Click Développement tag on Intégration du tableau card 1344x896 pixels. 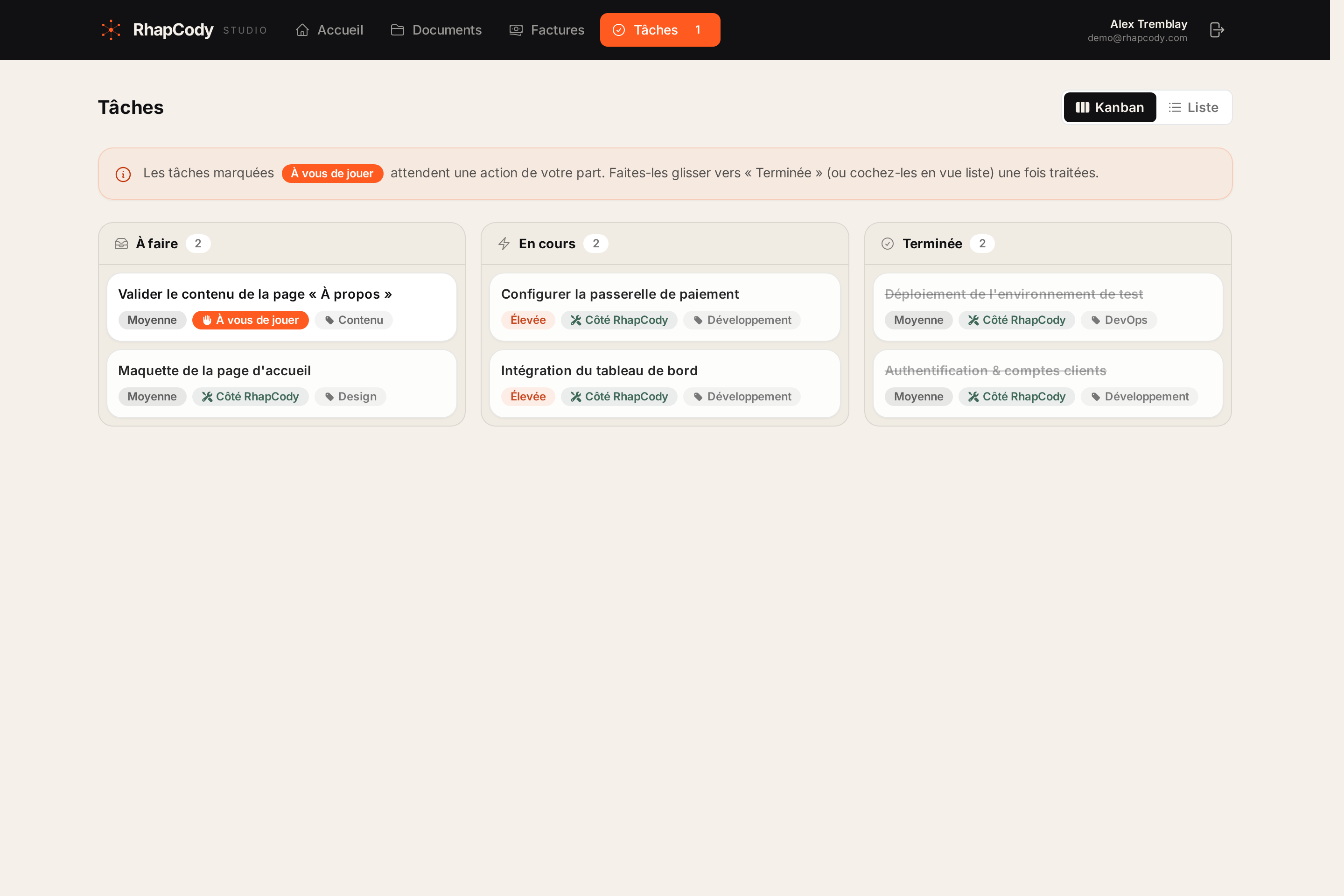point(742,397)
